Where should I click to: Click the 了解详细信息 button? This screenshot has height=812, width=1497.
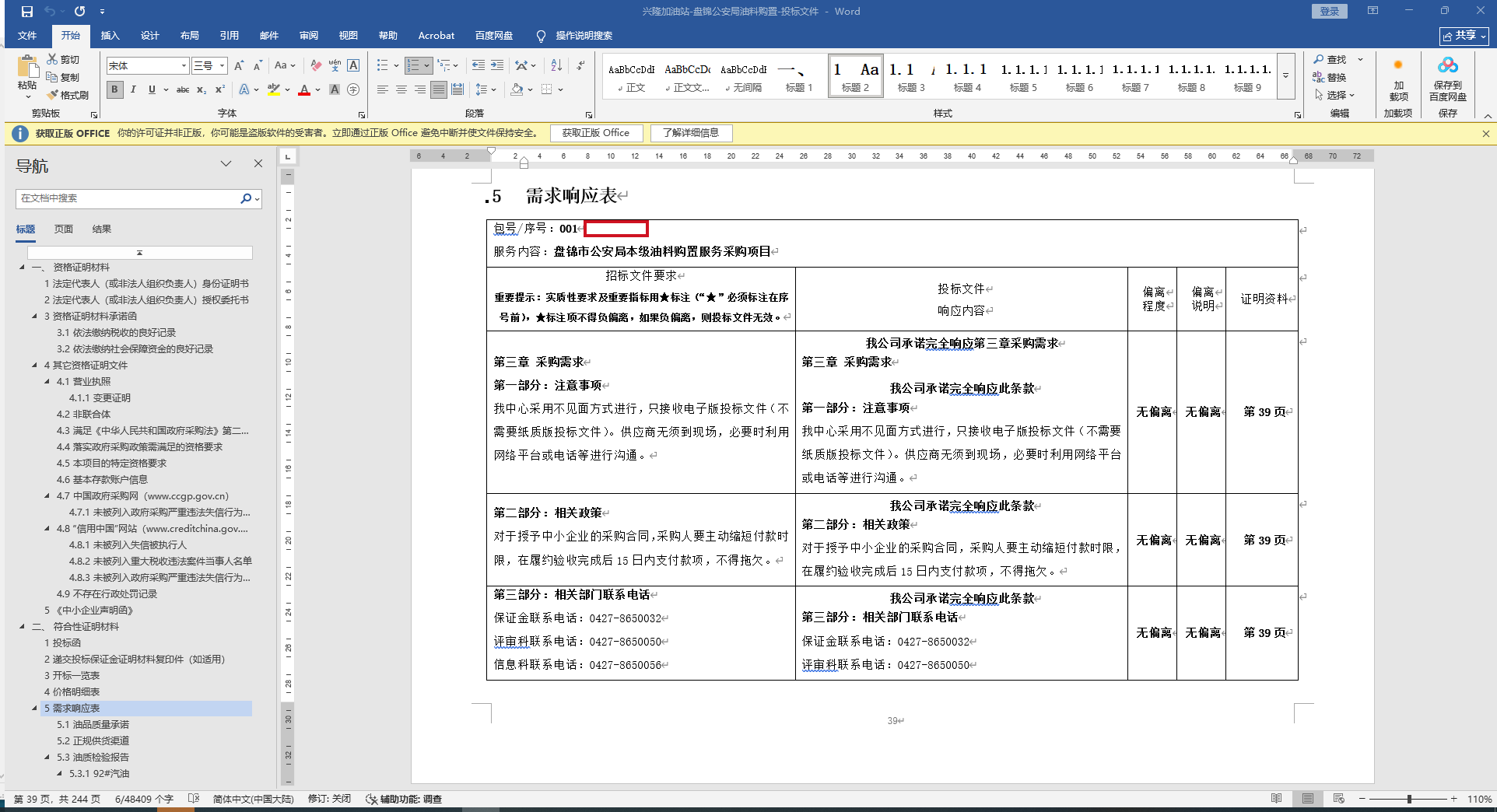click(691, 133)
